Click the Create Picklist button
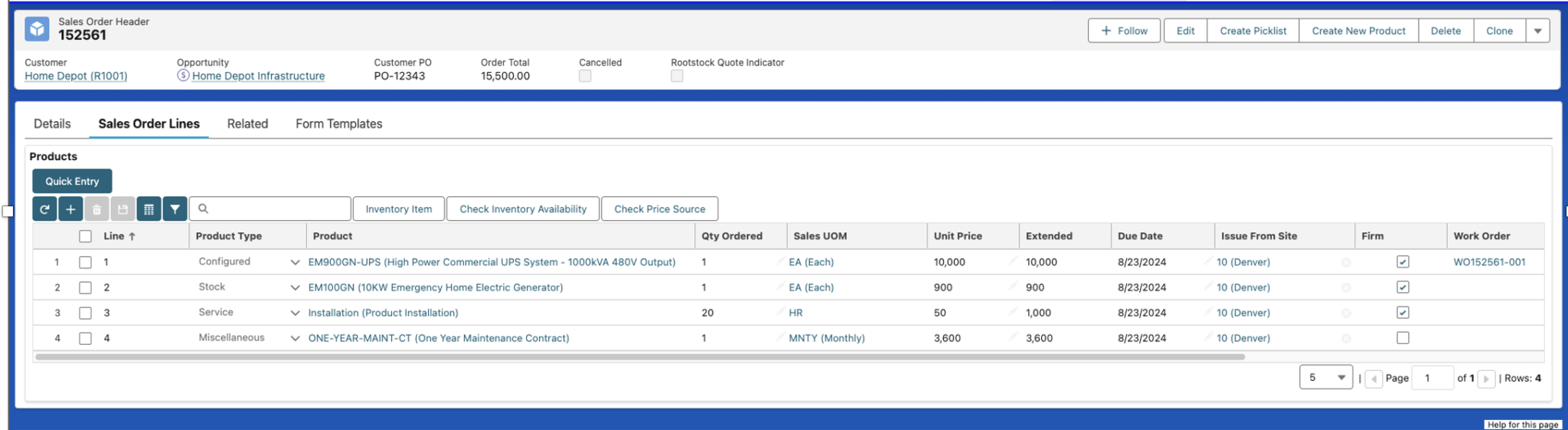 coord(1253,31)
